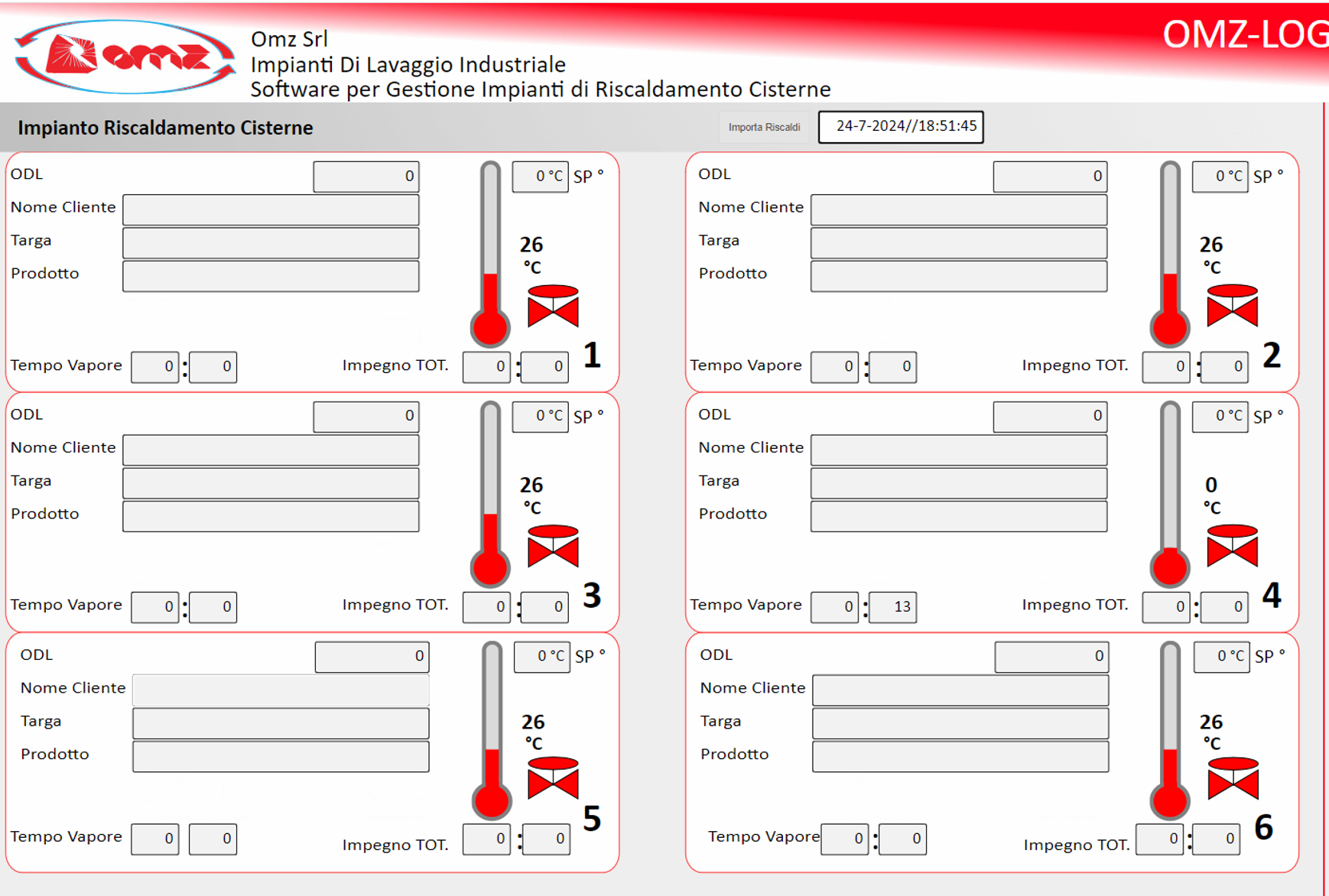Select the ODL field of tank 4
The height and width of the screenshot is (896, 1329).
[x=1050, y=417]
